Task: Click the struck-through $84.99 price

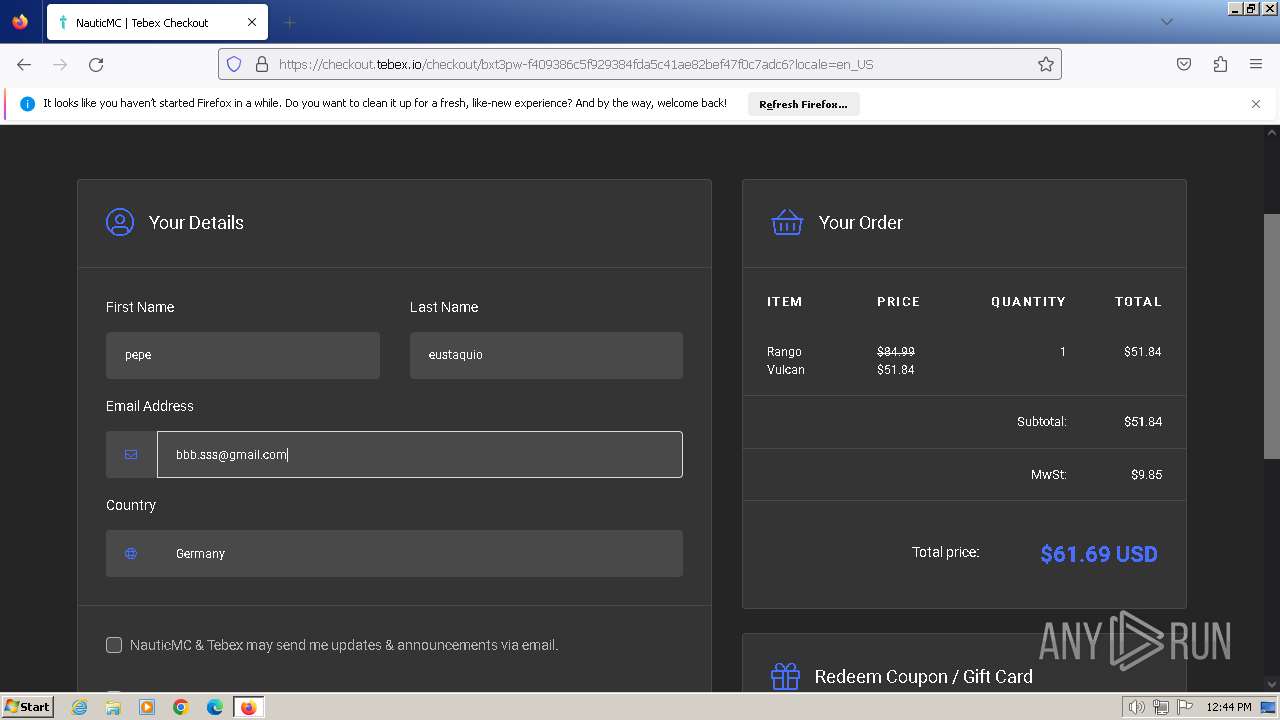Action: pos(896,351)
